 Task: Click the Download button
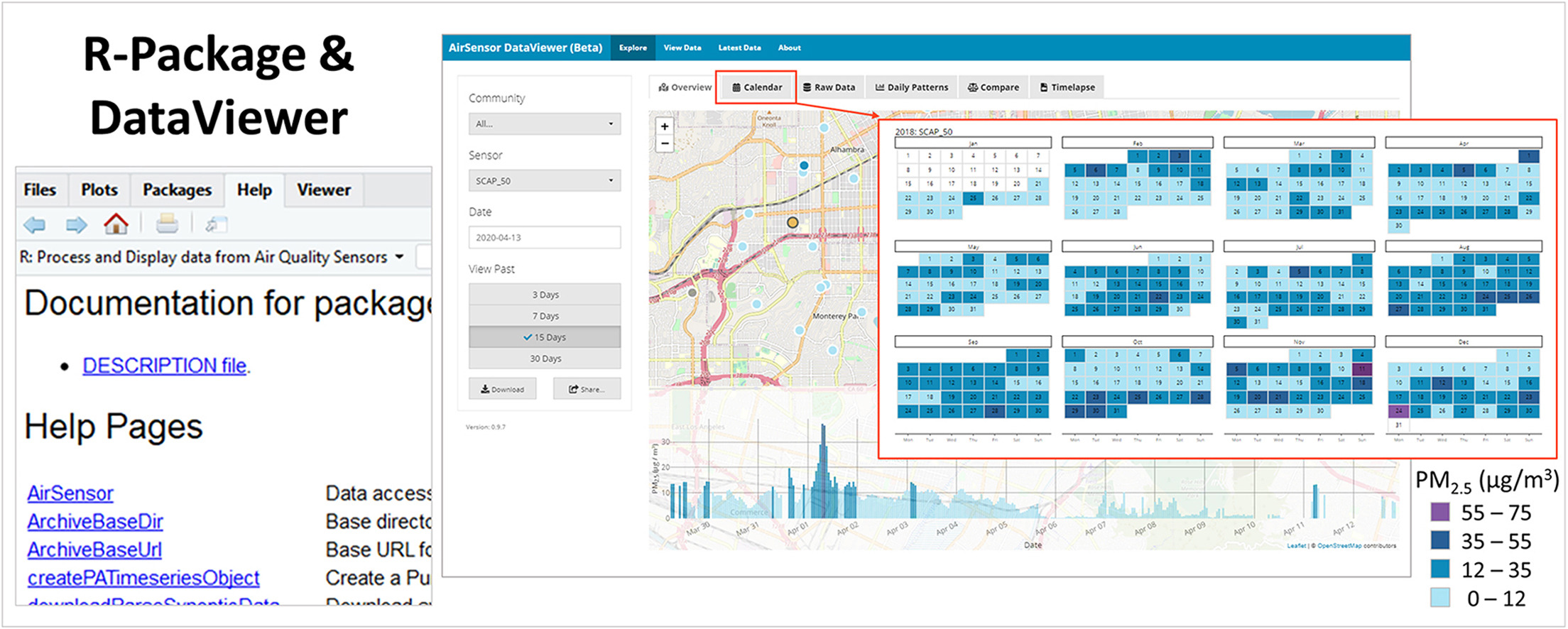click(x=502, y=389)
